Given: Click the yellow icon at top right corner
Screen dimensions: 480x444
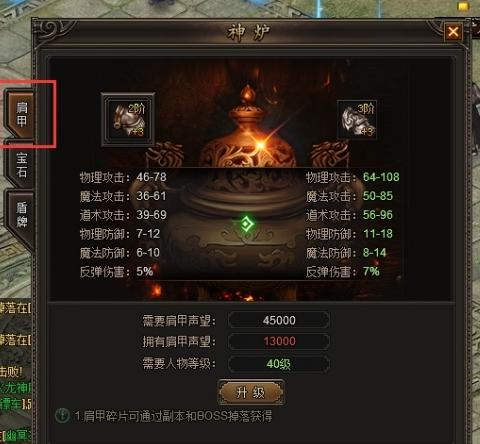Looking at the screenshot, I should pyautogui.click(x=463, y=6).
